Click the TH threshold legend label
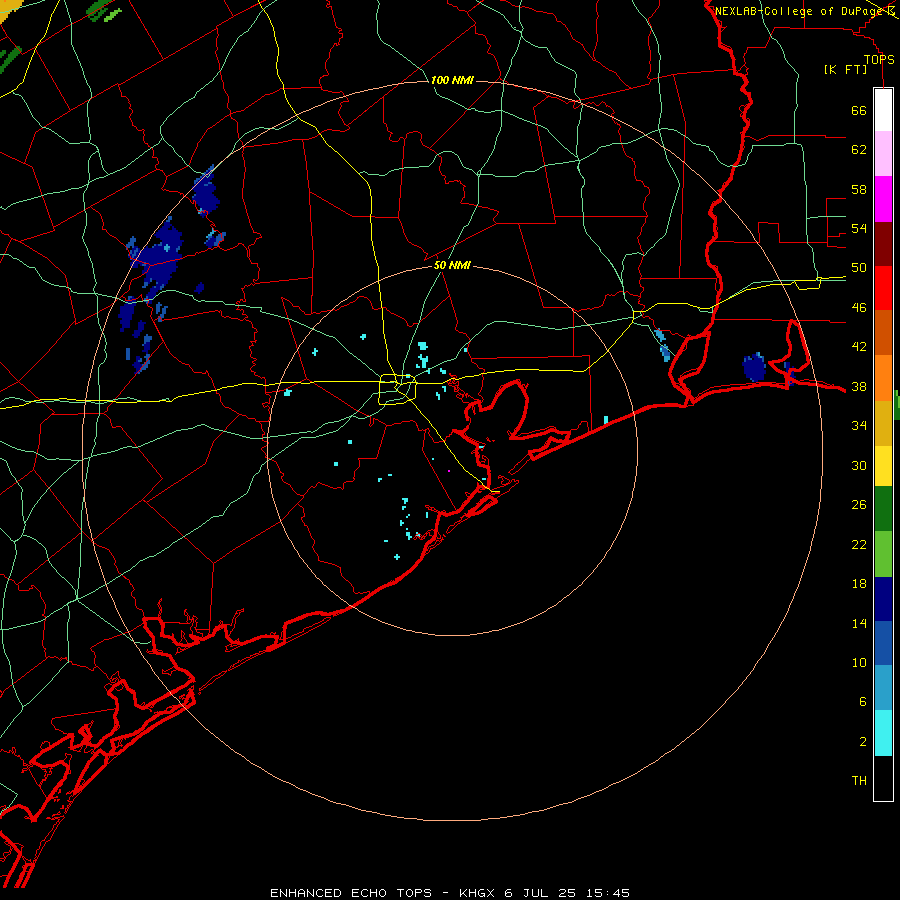 point(859,781)
